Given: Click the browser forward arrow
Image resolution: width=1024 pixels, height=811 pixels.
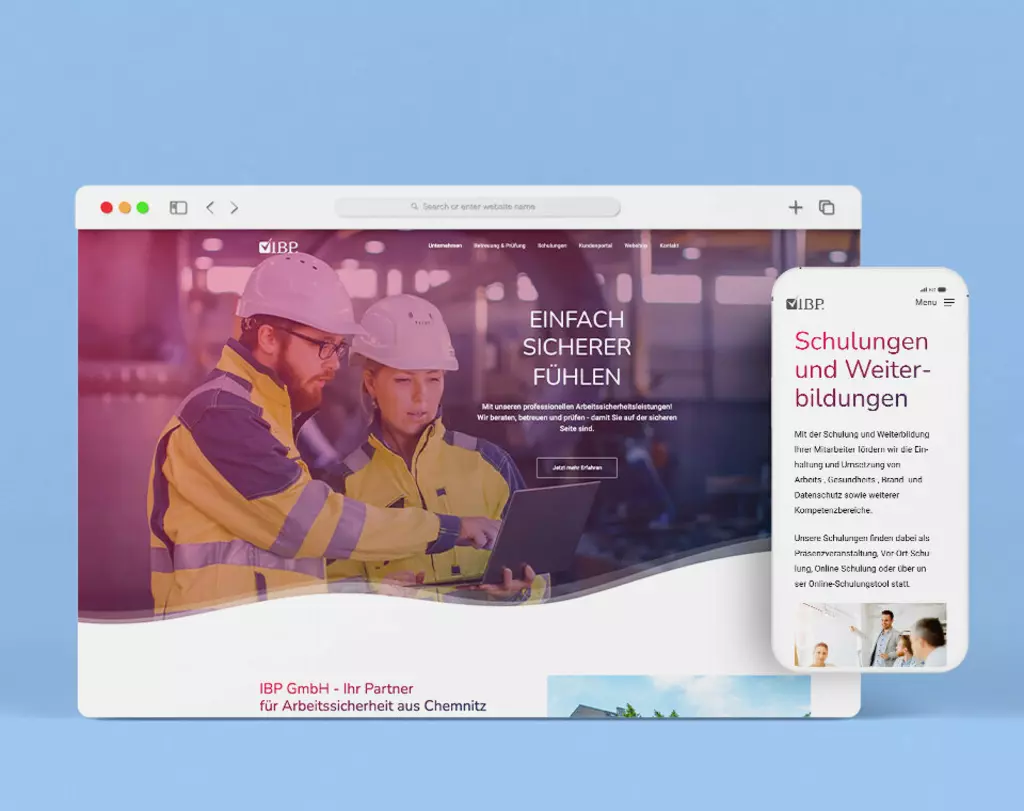Looking at the screenshot, I should point(235,208).
